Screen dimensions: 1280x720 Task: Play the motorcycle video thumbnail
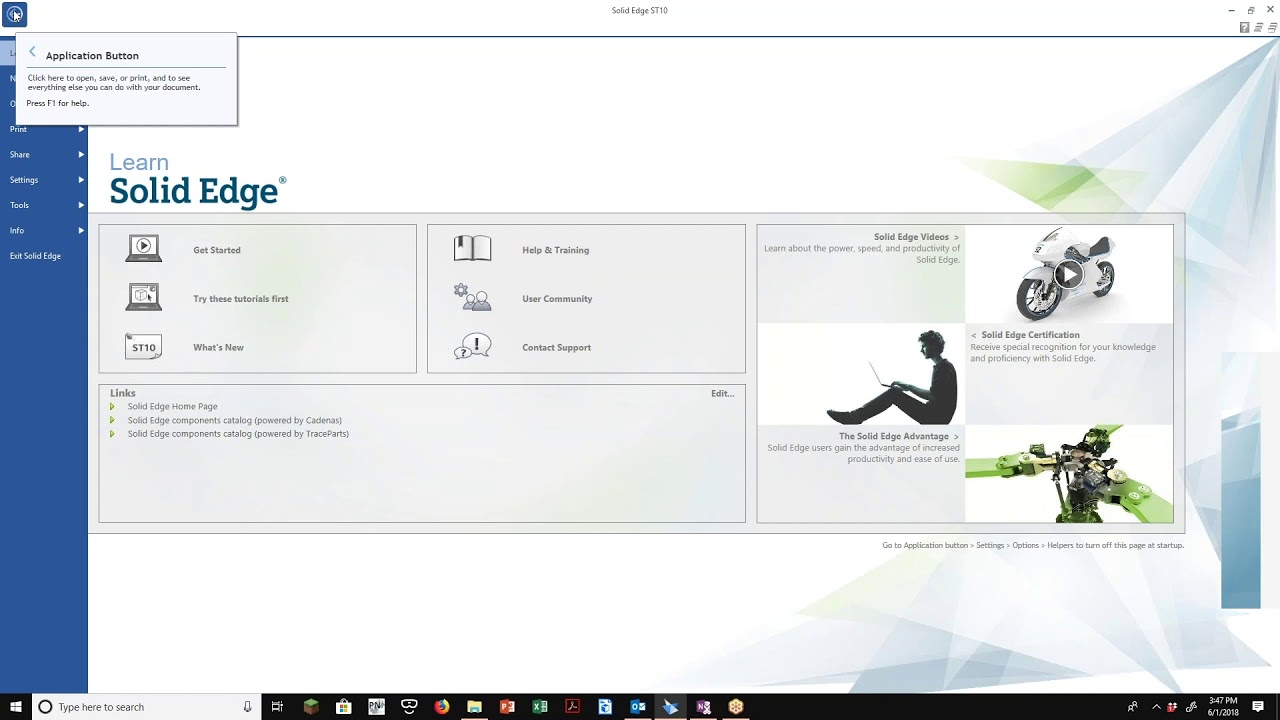1069,274
